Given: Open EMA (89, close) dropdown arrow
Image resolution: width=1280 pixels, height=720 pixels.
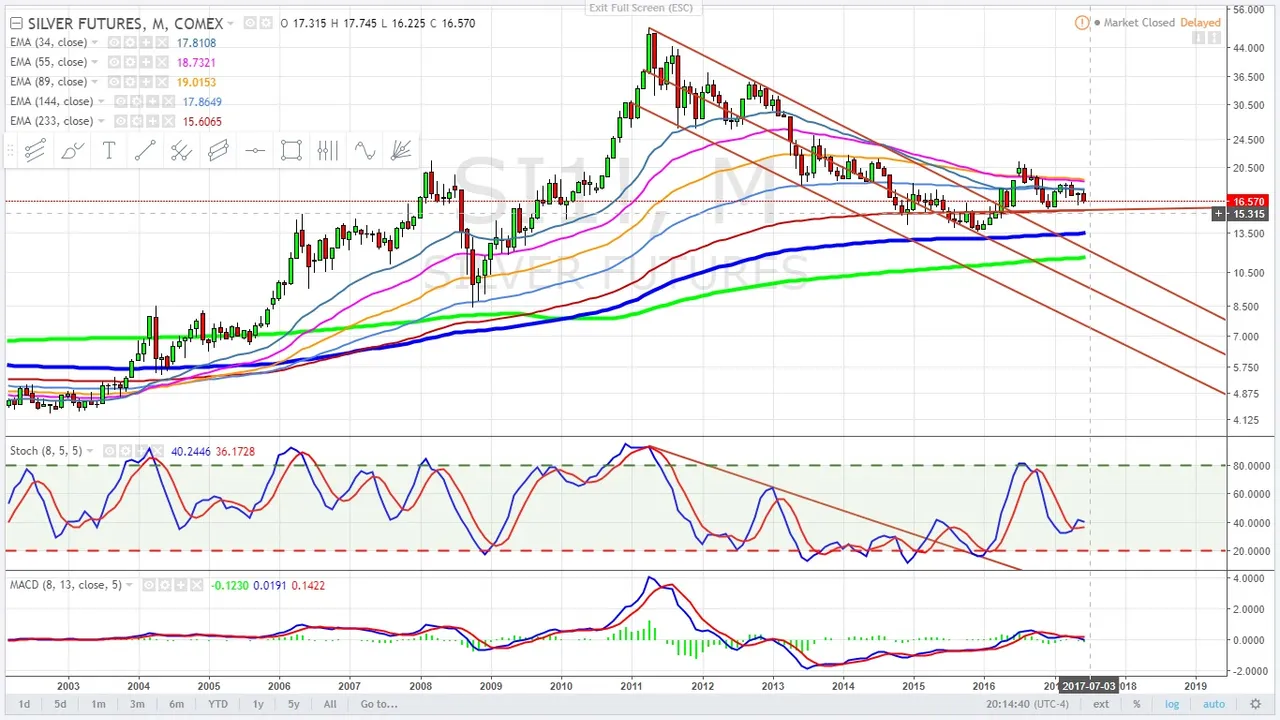Looking at the screenshot, I should click(x=94, y=82).
